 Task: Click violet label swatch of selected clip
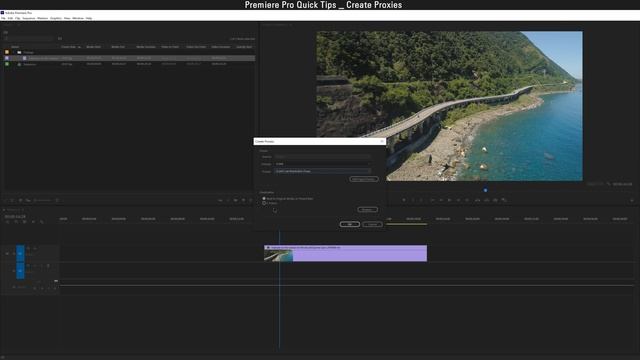(x=7, y=58)
